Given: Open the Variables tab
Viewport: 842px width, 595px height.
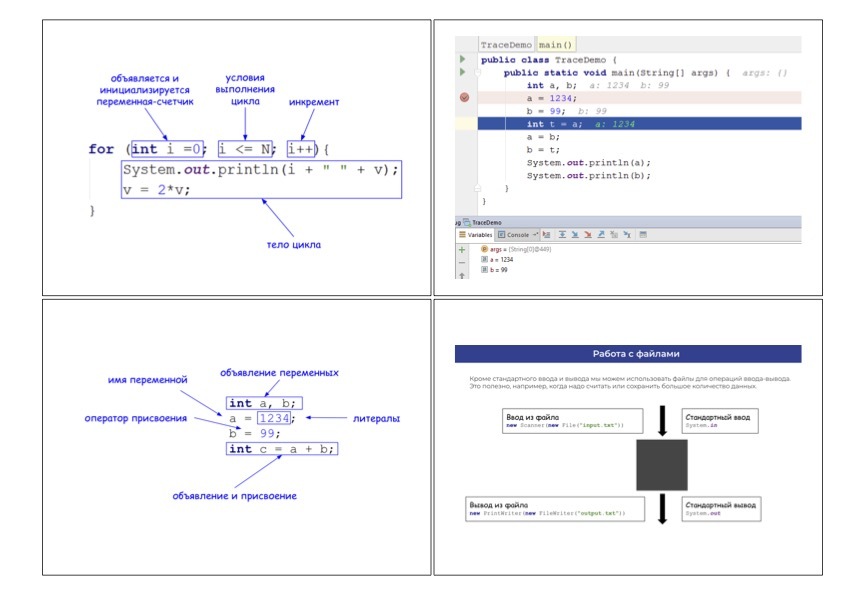Looking at the screenshot, I should pos(475,235).
